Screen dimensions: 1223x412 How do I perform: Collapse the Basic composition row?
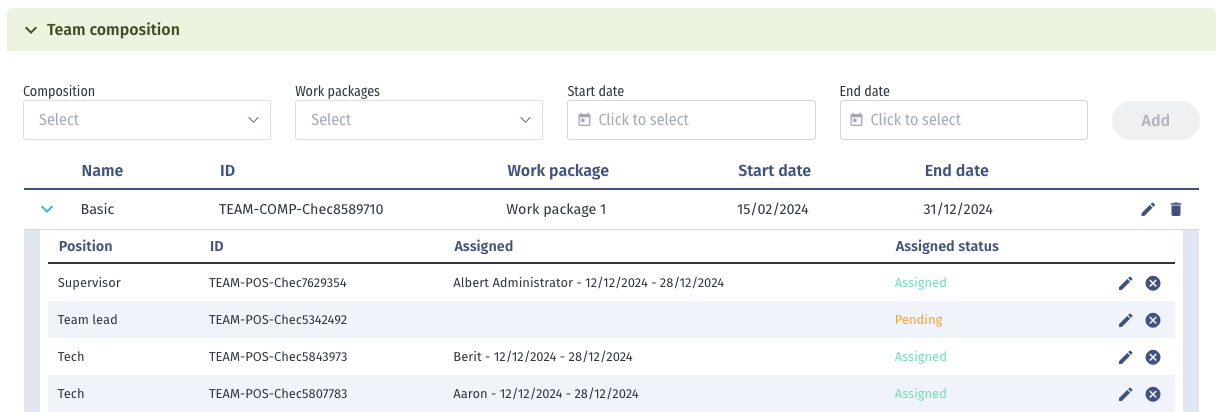pos(45,210)
